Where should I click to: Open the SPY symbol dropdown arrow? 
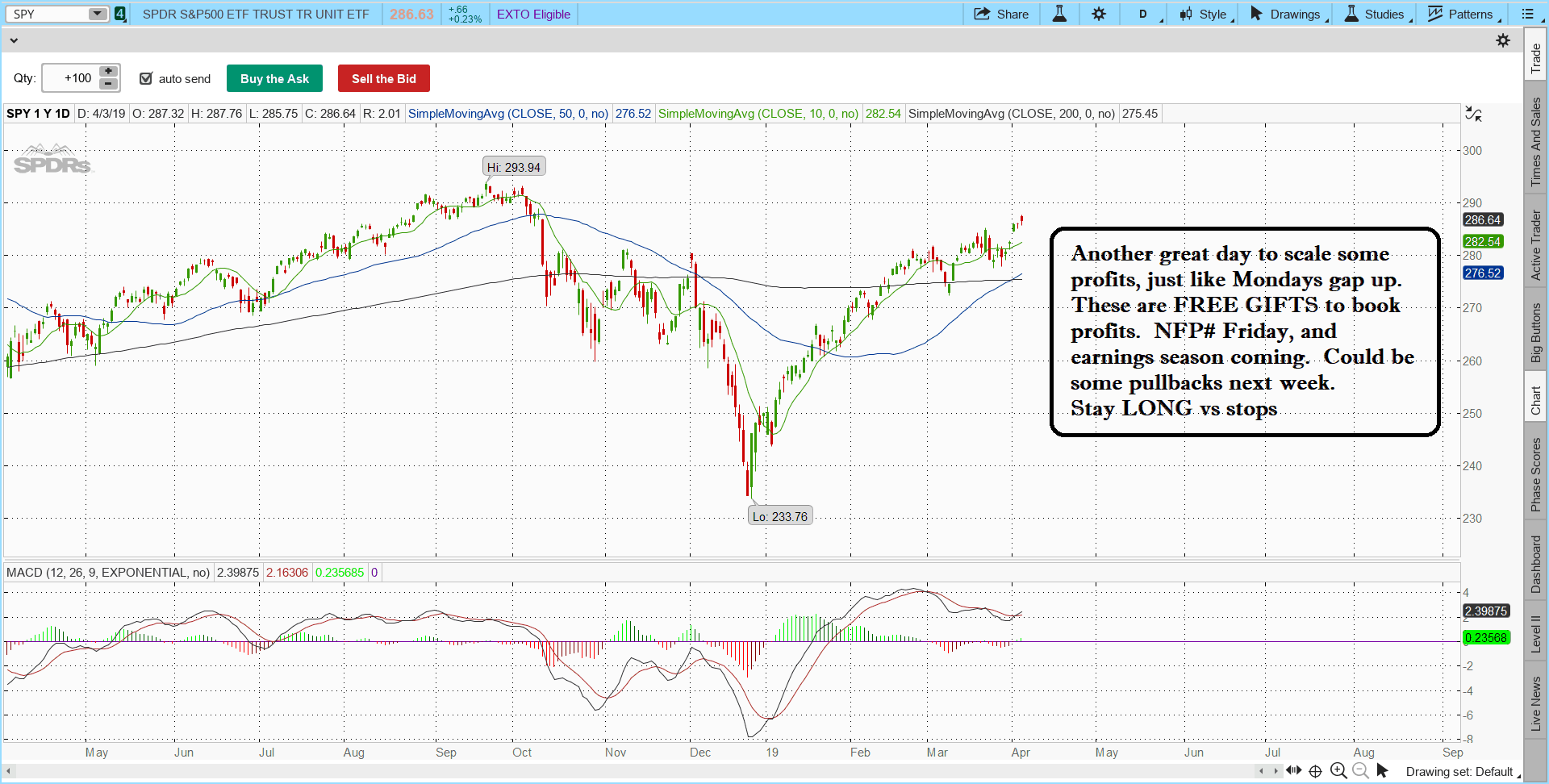coord(97,14)
